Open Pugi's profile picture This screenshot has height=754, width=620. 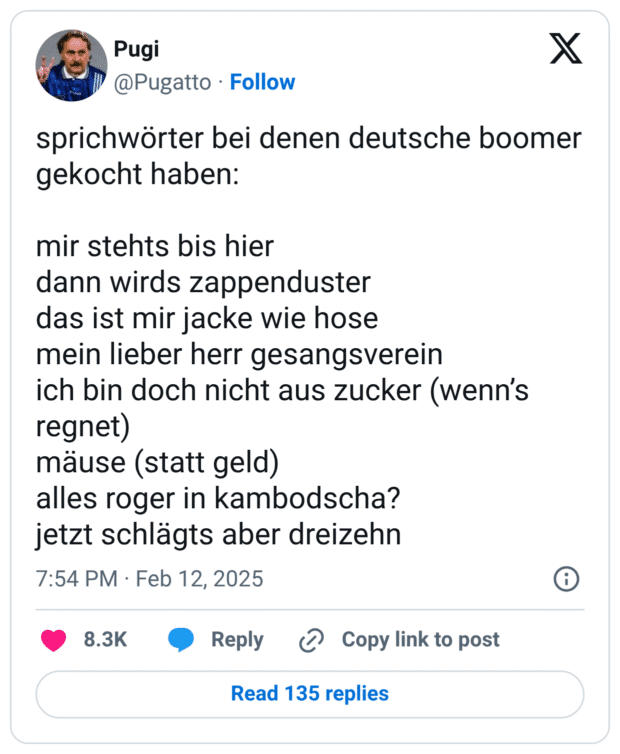(71, 65)
